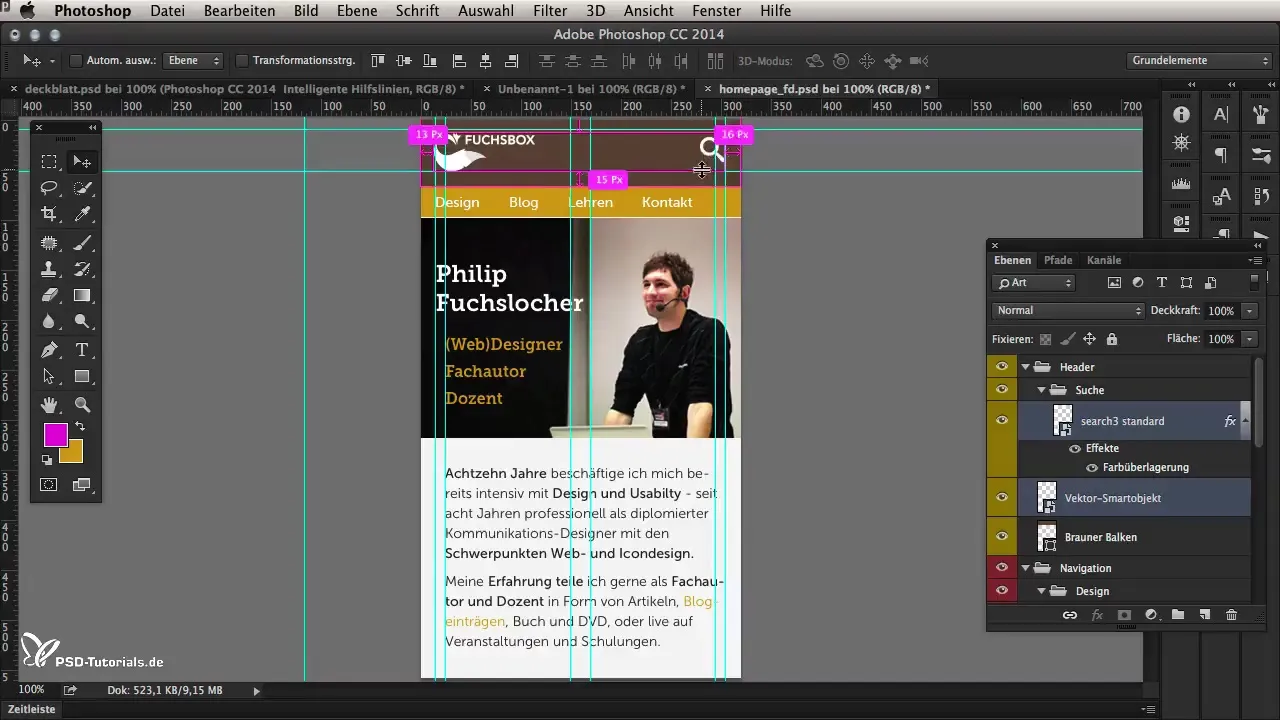Hide the Suche group
This screenshot has width=1280, height=720.
1002,390
